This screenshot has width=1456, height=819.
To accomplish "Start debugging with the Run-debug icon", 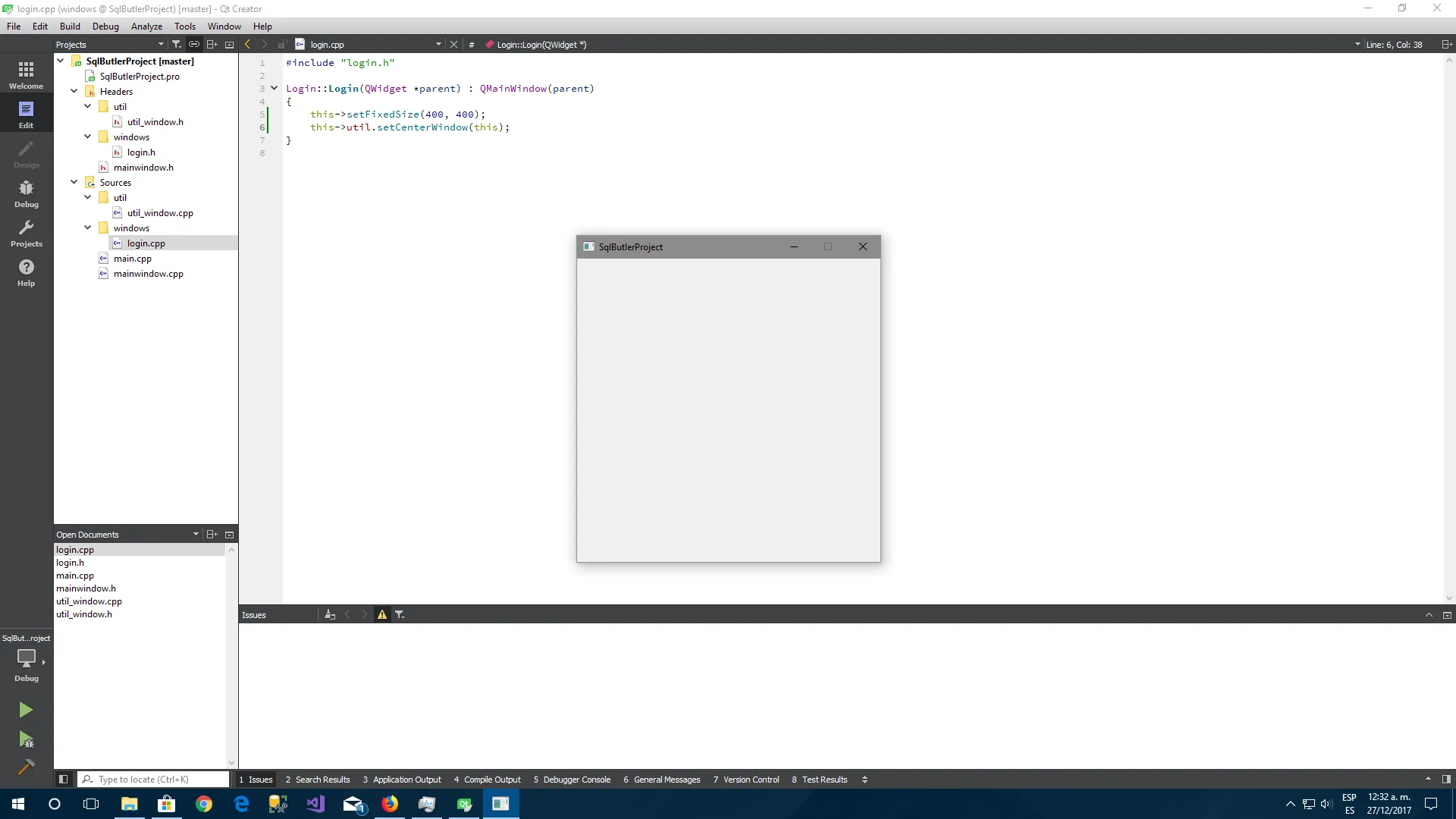I will tap(26, 739).
